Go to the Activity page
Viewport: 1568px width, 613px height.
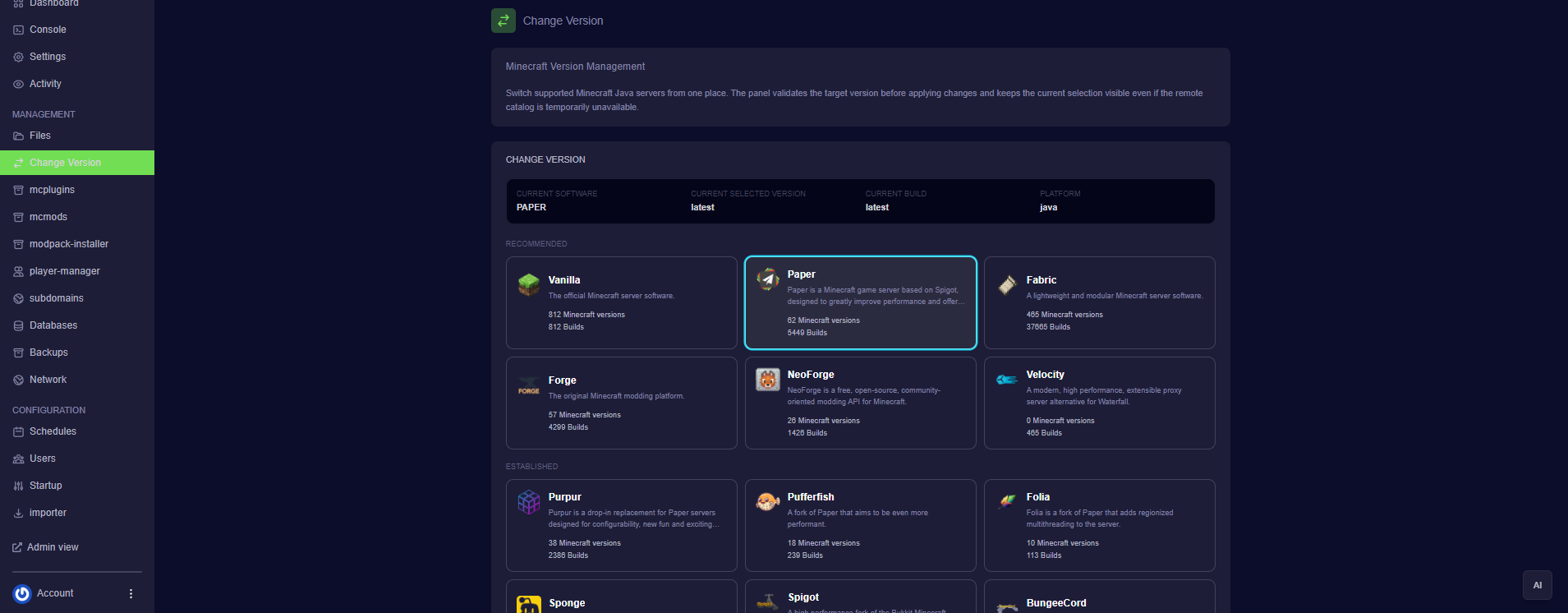[x=77, y=84]
